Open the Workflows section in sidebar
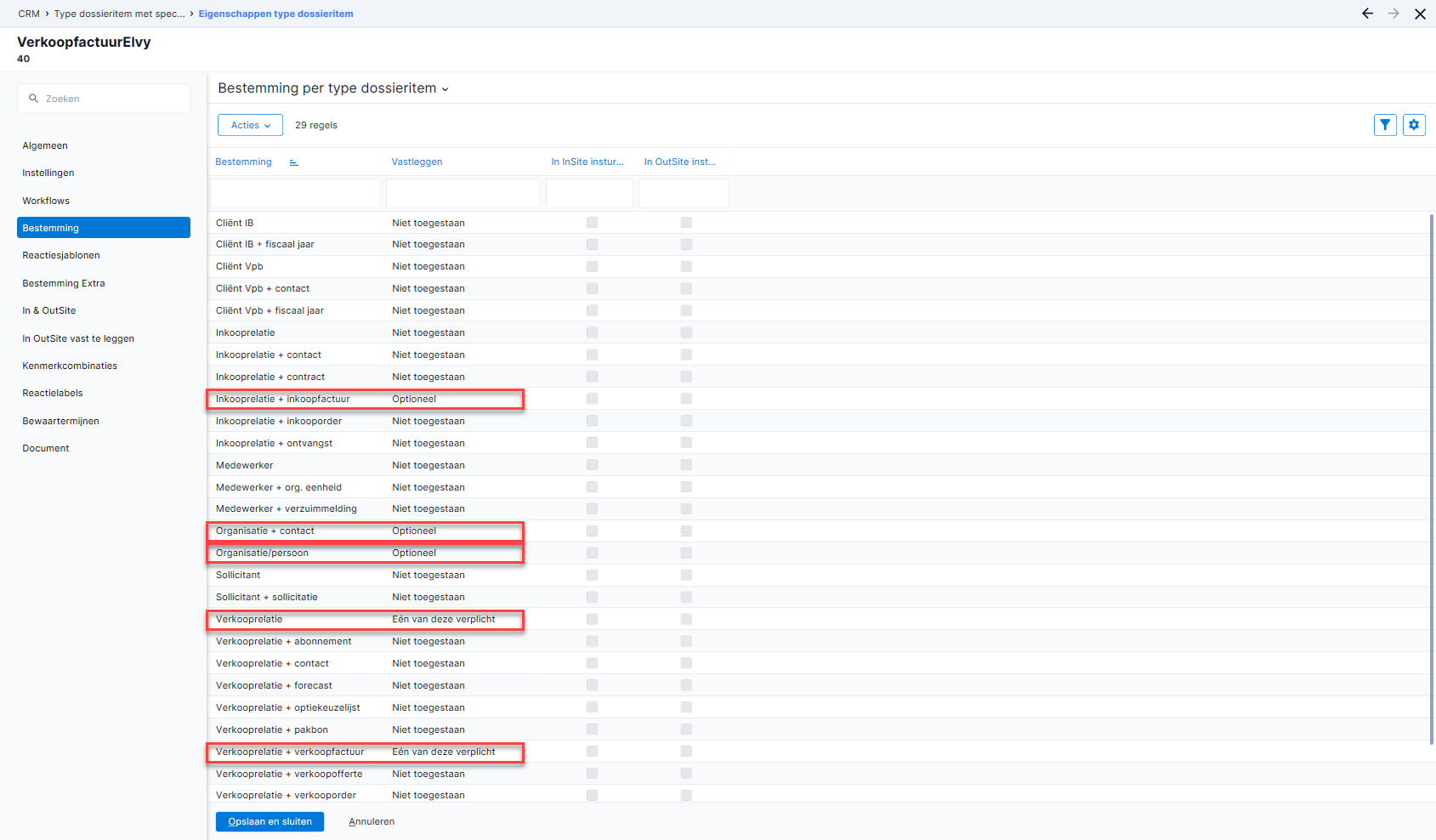The image size is (1436, 840). pos(46,201)
